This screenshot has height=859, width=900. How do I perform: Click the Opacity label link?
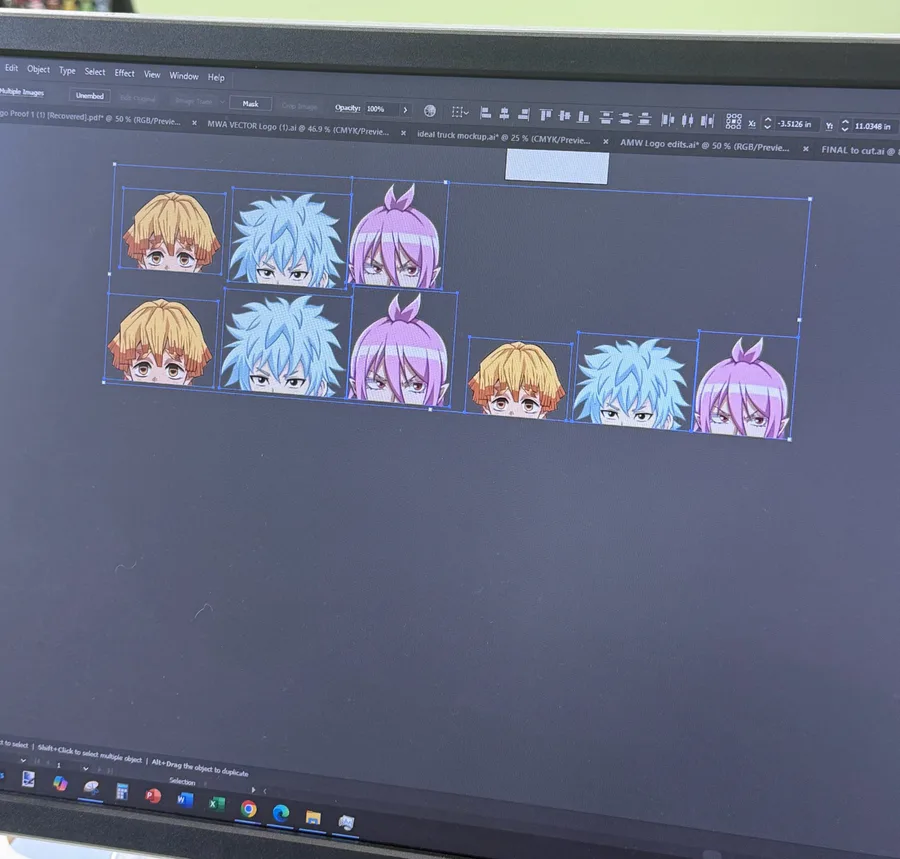pos(348,107)
